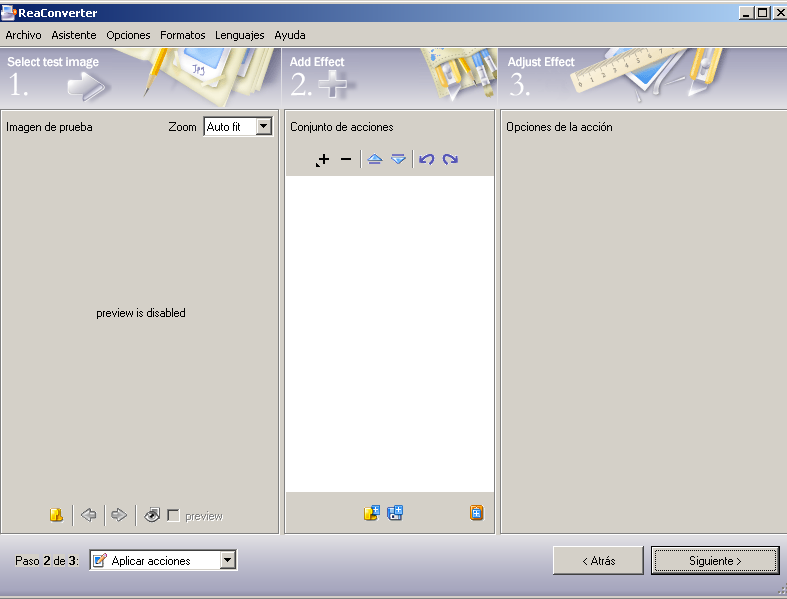Click the orange icon at the bottom right of the action list

(x=476, y=513)
